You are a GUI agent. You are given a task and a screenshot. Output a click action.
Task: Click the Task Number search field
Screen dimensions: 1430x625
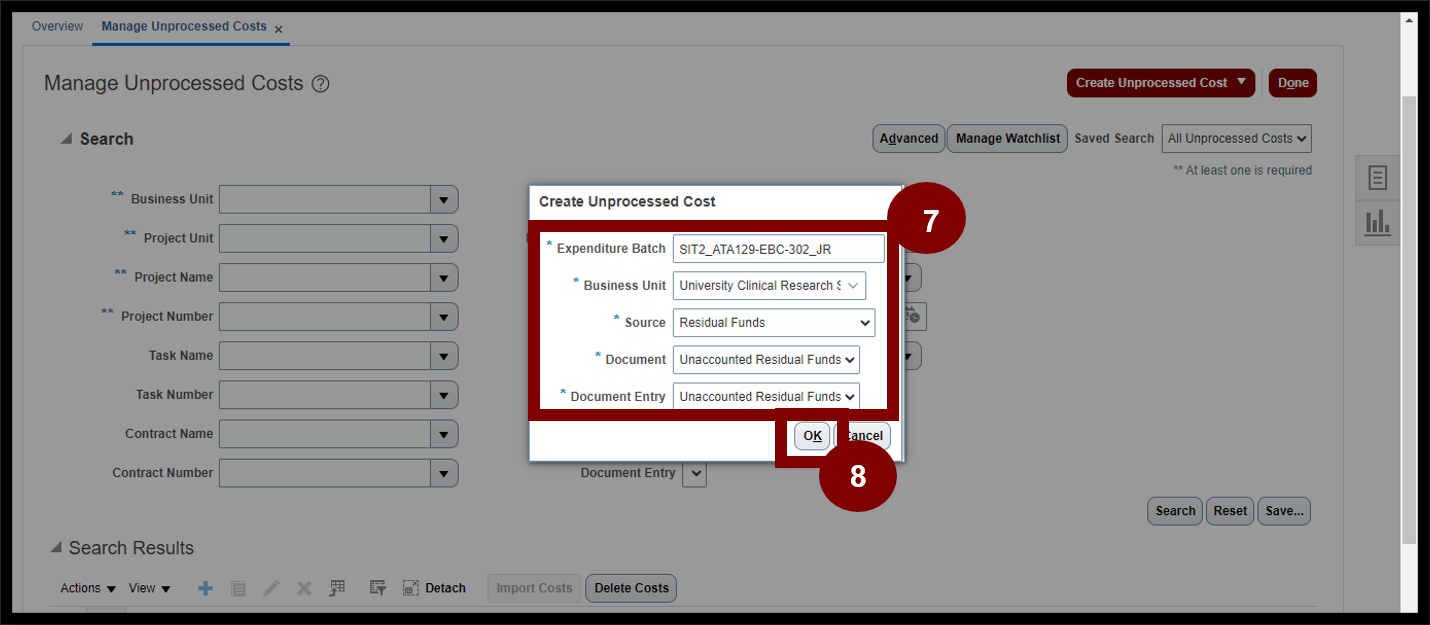click(325, 394)
